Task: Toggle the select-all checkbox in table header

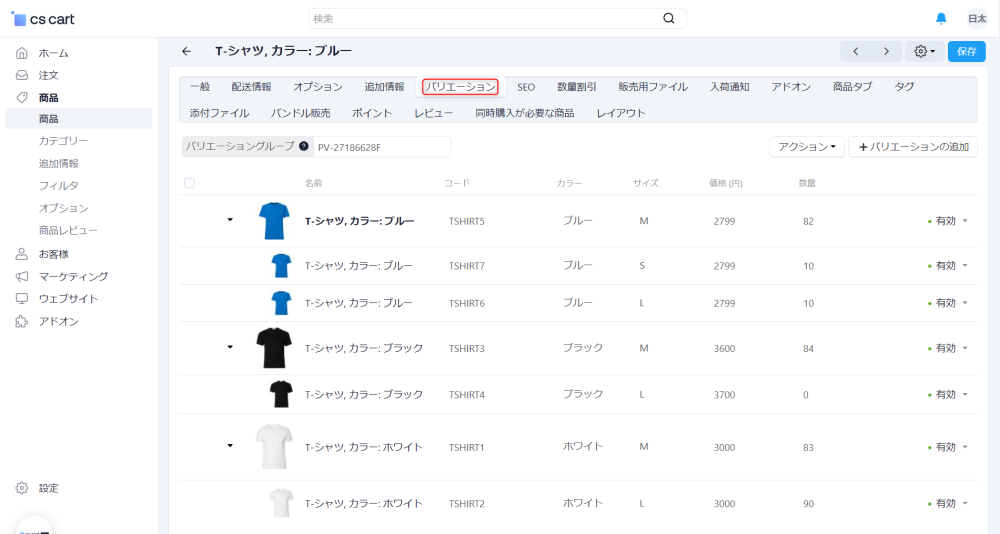Action: click(x=189, y=183)
